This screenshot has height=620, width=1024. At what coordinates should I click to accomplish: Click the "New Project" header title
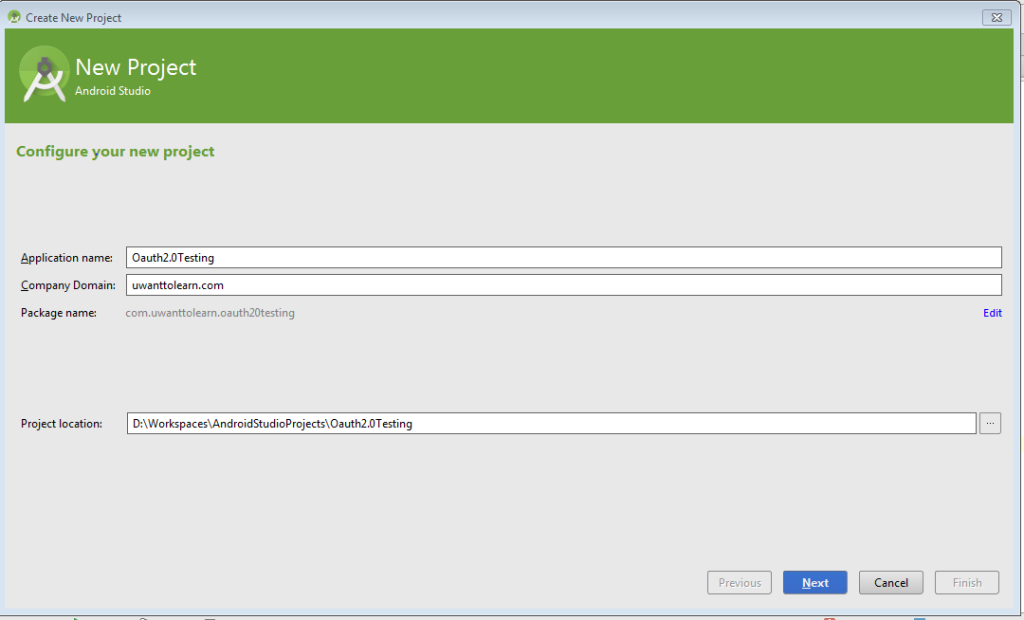tap(135, 67)
